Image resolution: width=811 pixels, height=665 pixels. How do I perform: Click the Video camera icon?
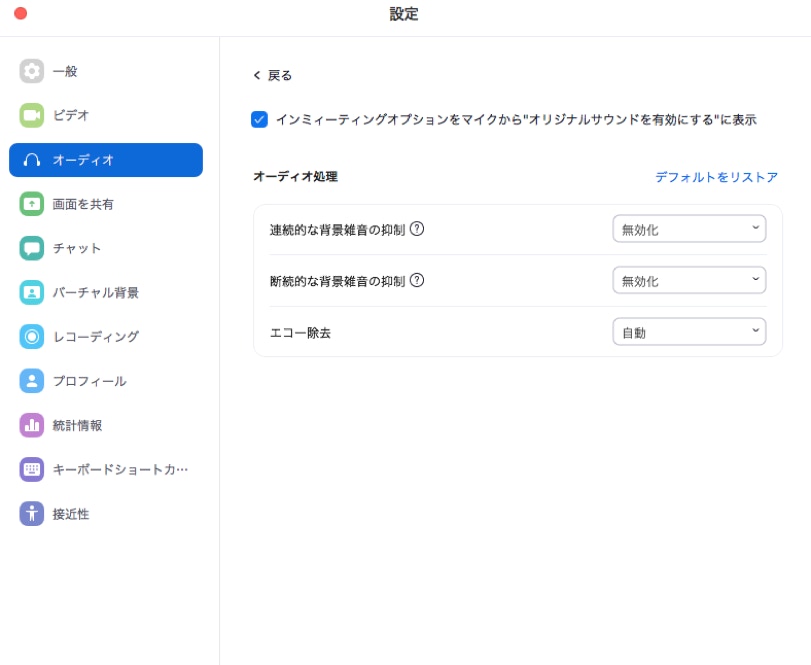[32, 115]
